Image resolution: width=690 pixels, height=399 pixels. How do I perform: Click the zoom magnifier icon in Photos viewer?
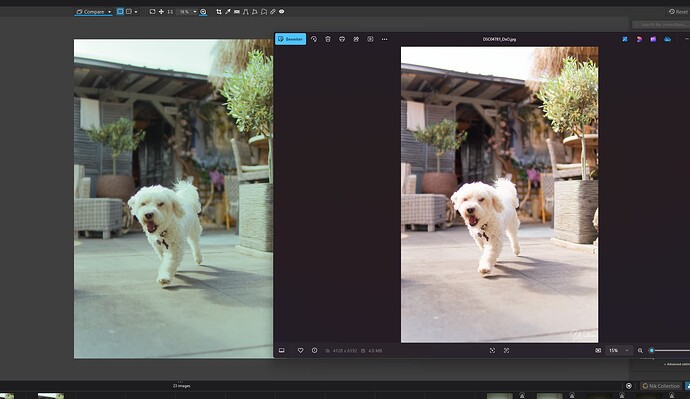(640, 351)
